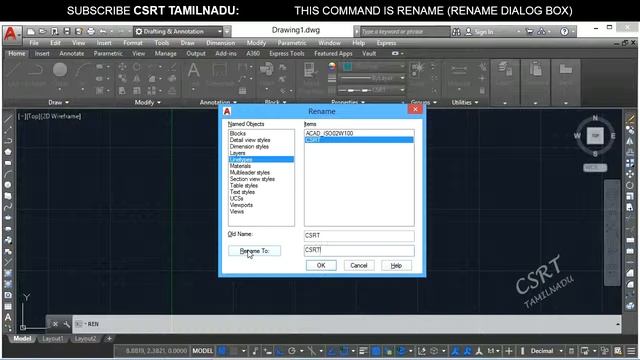The height and width of the screenshot is (360, 640).
Task: Select Viewports in Named Objects list
Action: tap(241, 205)
